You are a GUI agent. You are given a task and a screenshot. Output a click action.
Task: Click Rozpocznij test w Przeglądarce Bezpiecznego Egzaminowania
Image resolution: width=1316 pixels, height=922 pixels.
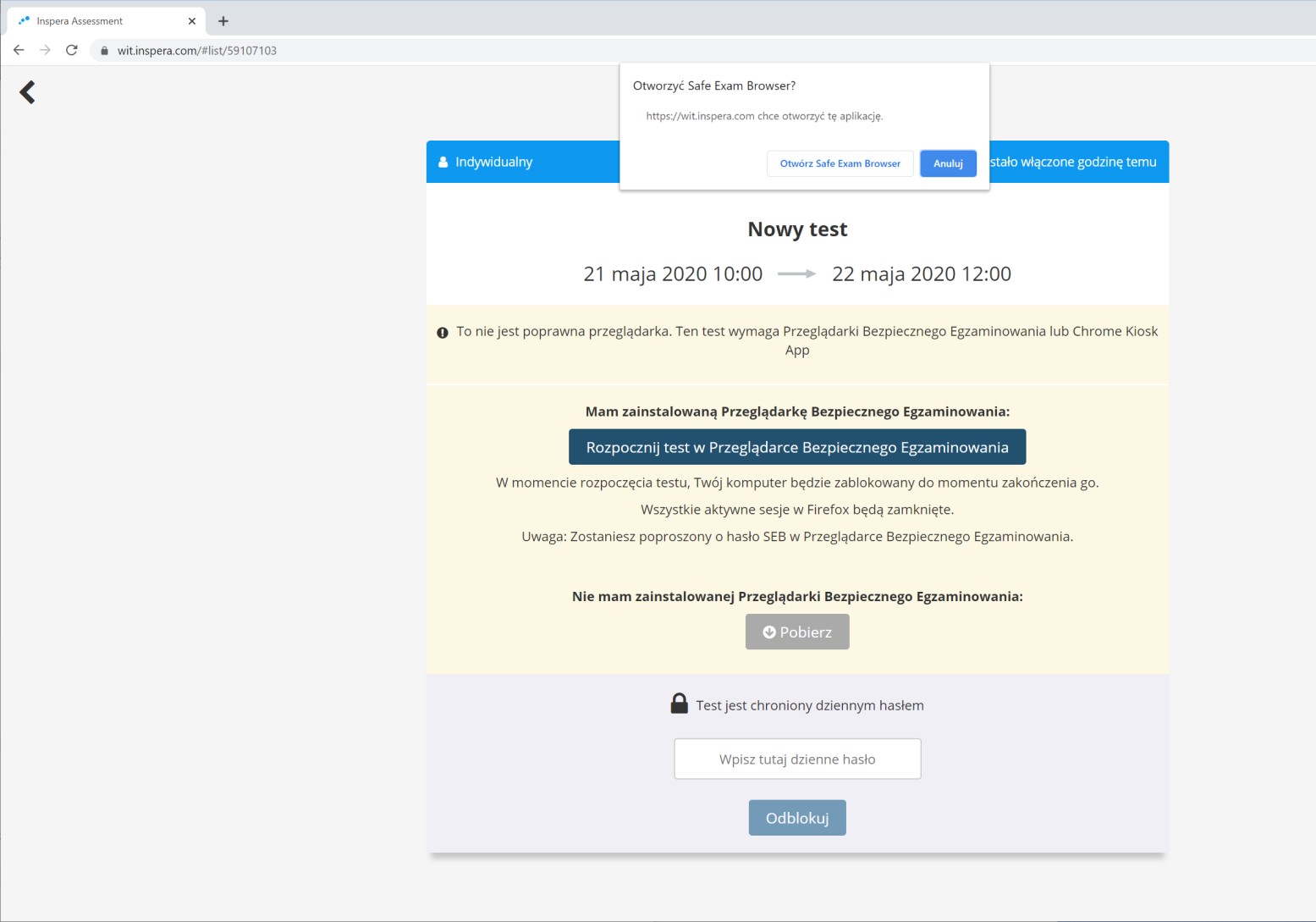(x=797, y=447)
